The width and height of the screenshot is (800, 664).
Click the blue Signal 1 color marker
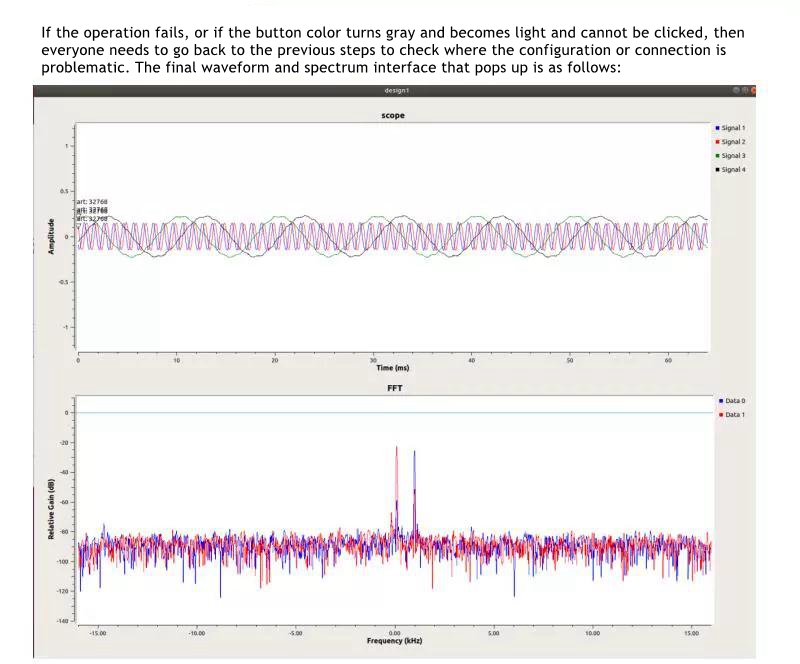[717, 128]
